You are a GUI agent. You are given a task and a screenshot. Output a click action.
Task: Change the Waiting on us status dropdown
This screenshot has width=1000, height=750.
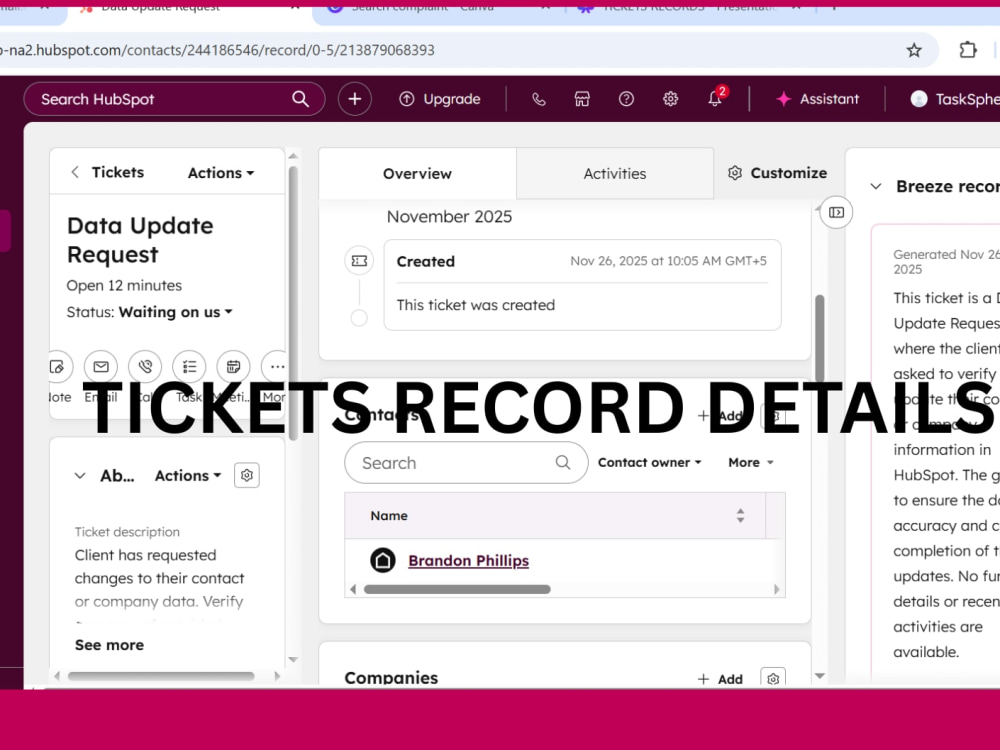click(175, 312)
